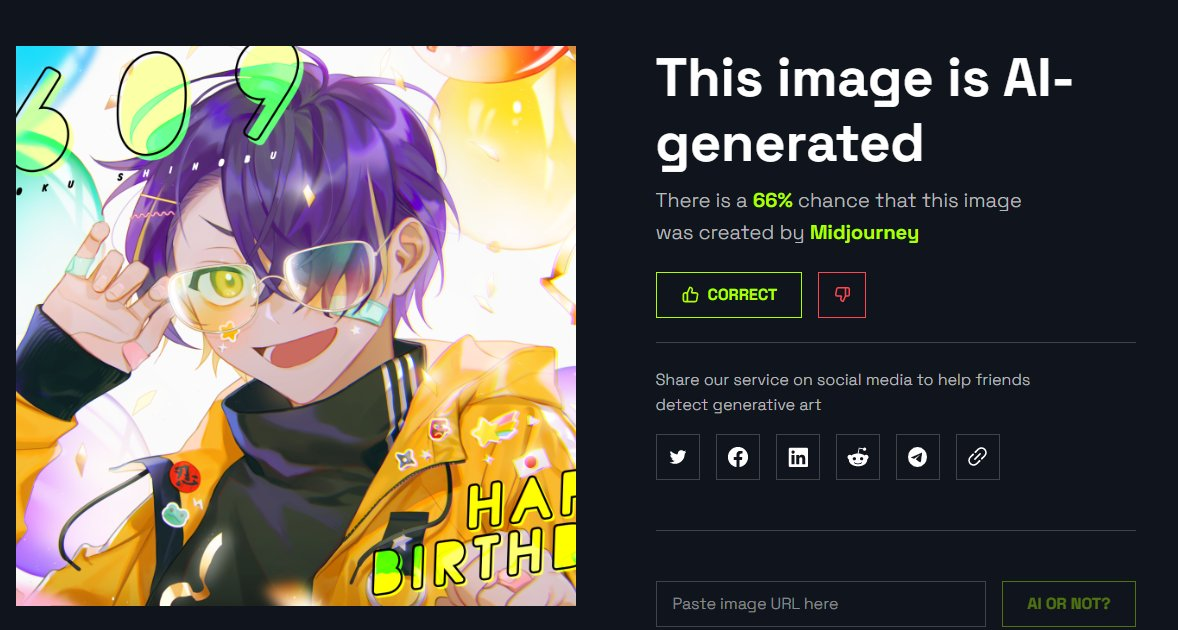Open the analyzed anime artwork thumbnail

[296, 326]
